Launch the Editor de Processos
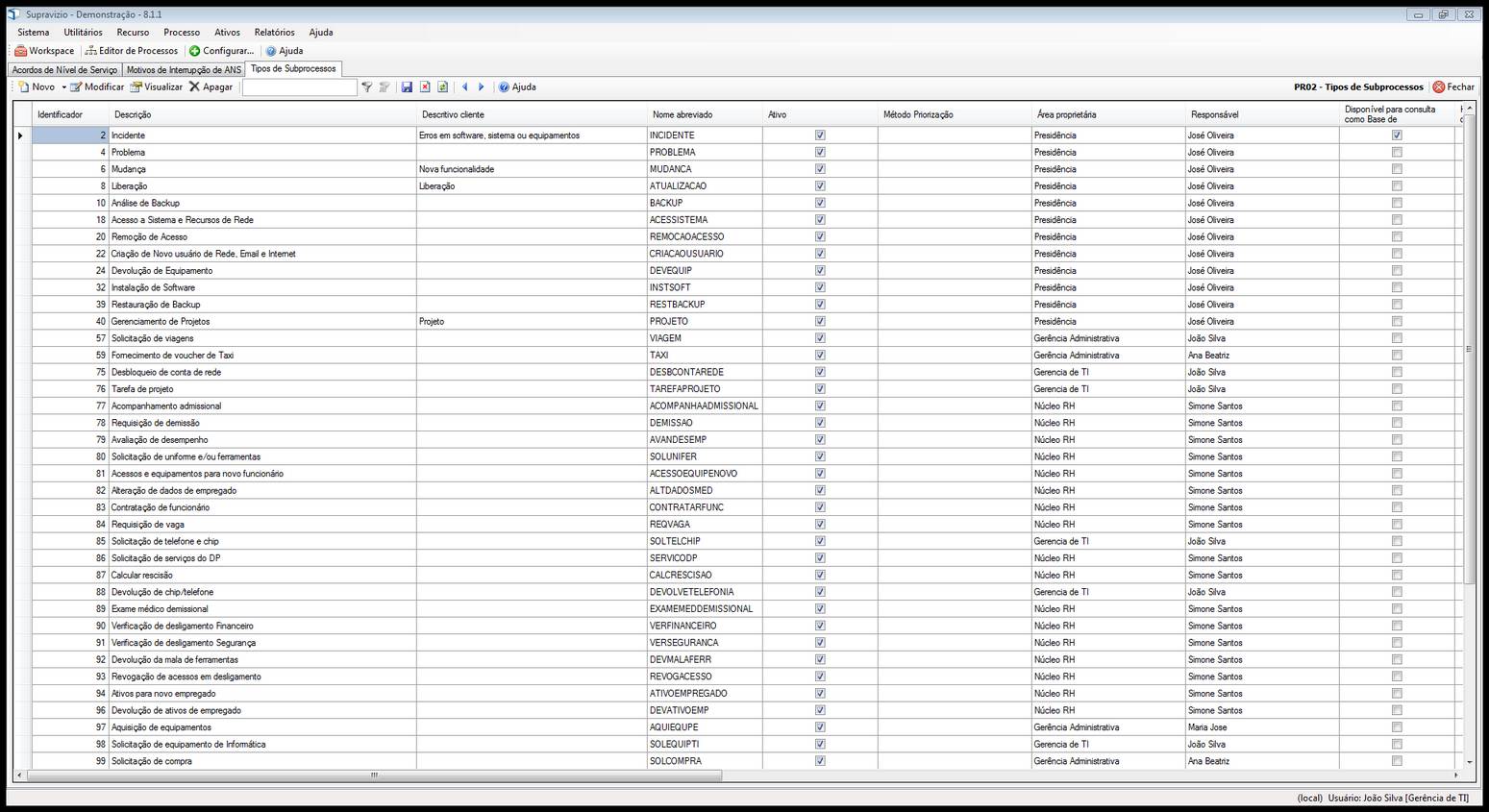 pyautogui.click(x=132, y=51)
